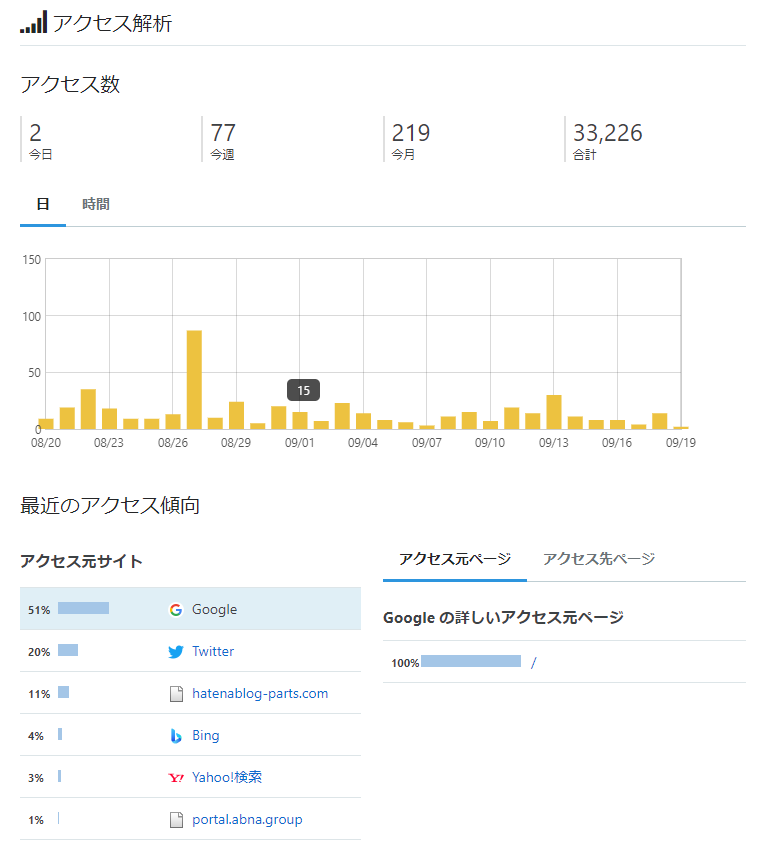Click the tallest bar near 08/26
This screenshot has width=766, height=850.
click(194, 380)
